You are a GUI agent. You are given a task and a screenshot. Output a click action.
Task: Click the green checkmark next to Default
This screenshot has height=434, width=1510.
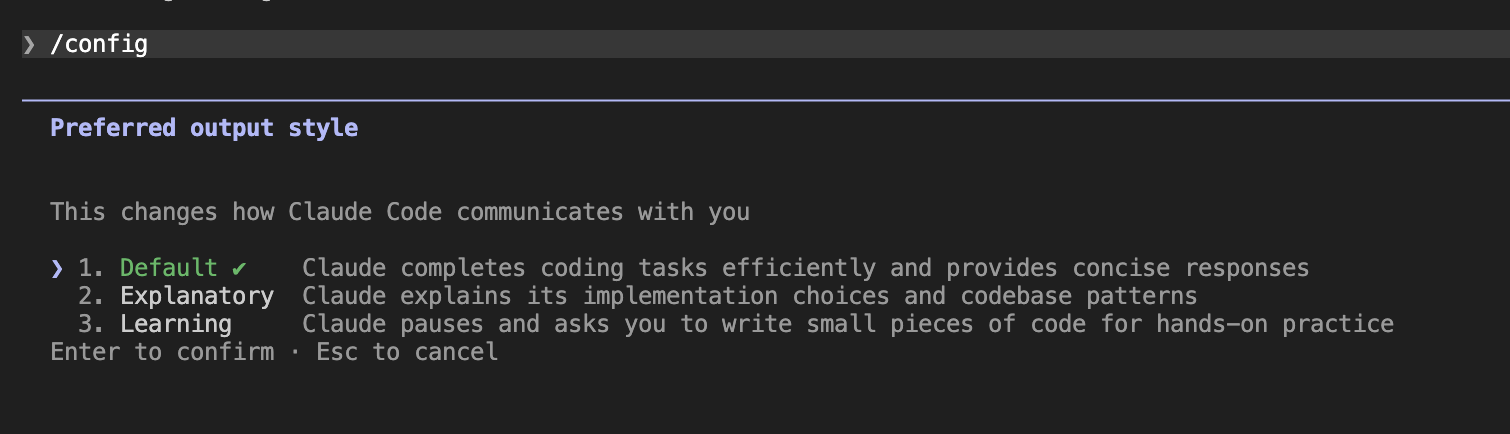coord(238,268)
